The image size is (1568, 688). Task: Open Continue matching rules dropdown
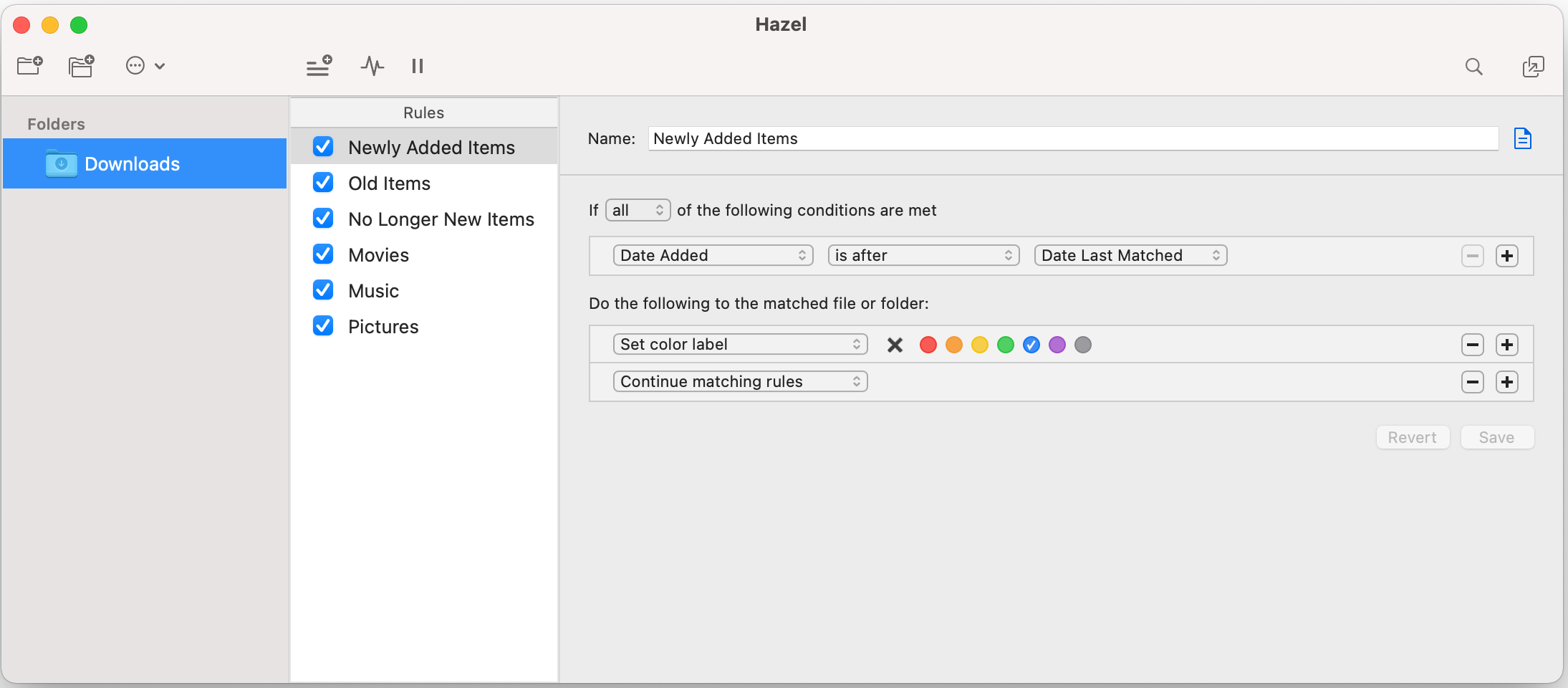tap(741, 381)
